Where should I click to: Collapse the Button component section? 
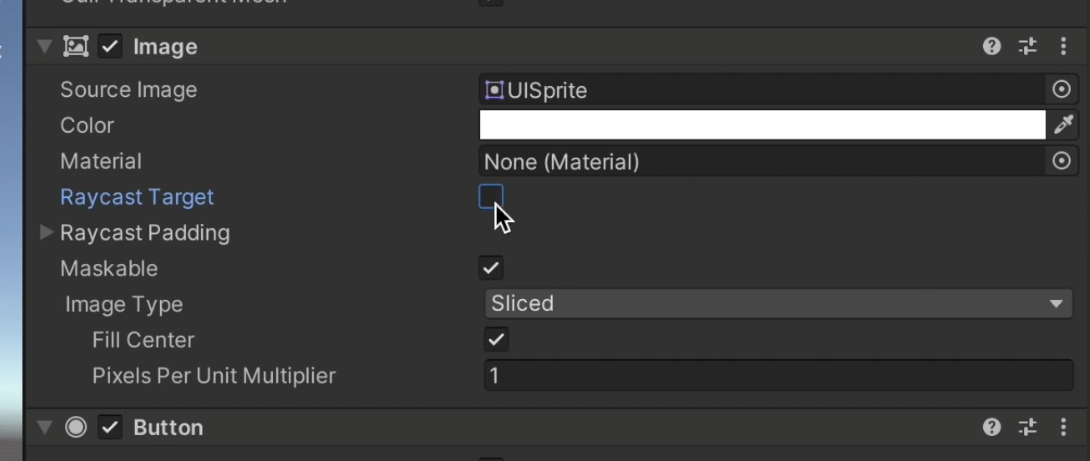[45, 427]
